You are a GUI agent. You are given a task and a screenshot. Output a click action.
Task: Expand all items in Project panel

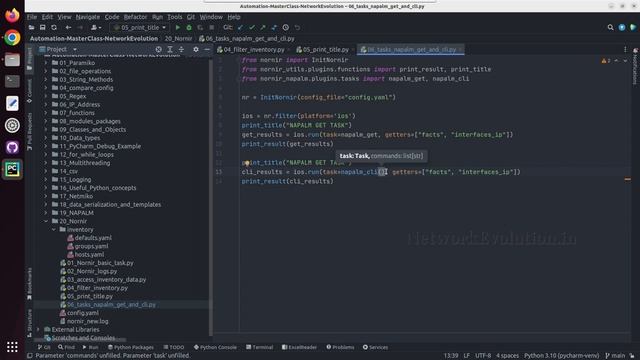(x=170, y=49)
